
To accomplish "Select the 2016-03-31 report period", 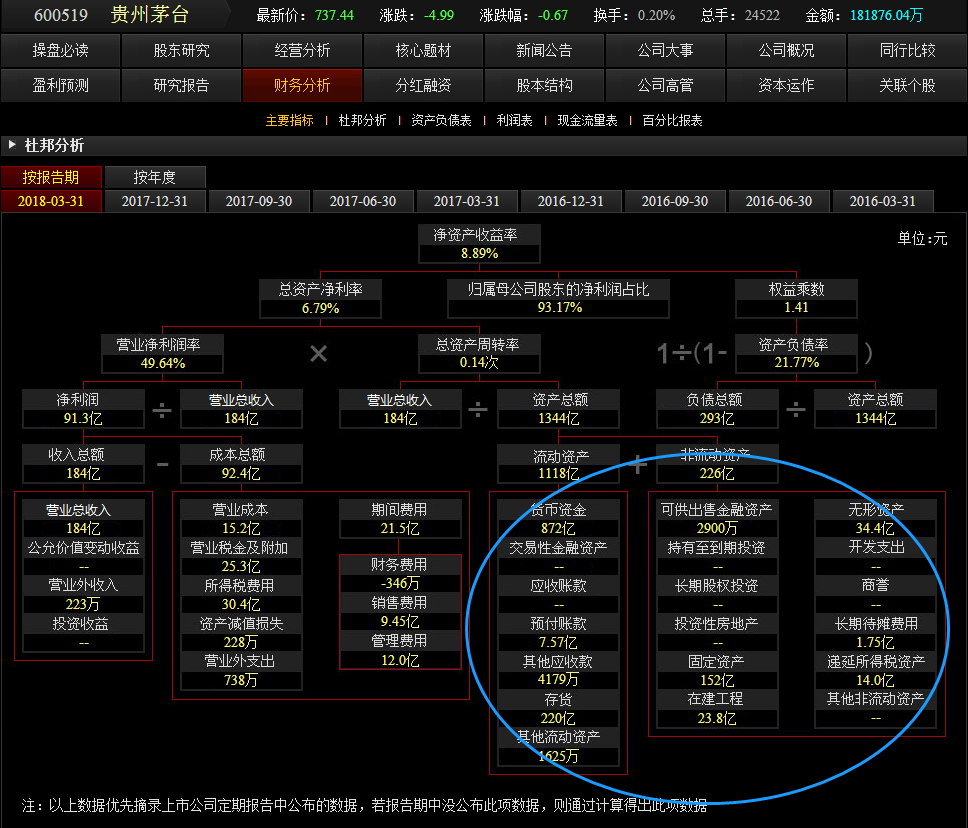I will point(883,201).
